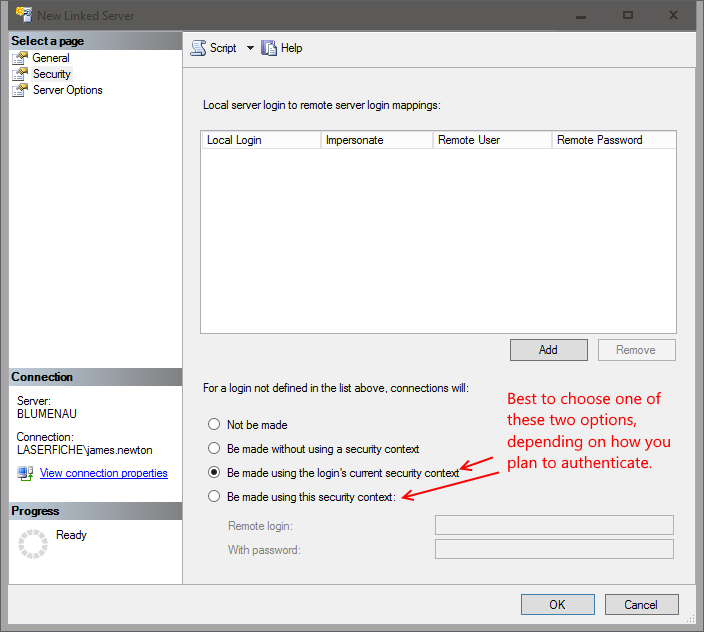Click the Security page icon
Image resolution: width=704 pixels, height=632 pixels.
20,74
